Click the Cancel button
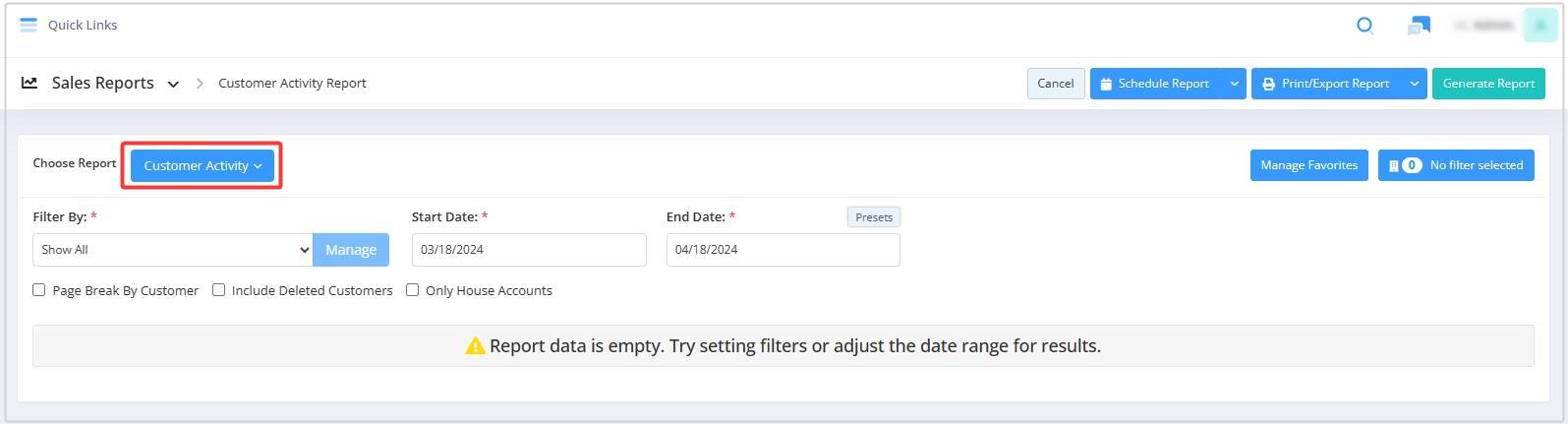Screen dimensions: 1568x424 (1056, 84)
